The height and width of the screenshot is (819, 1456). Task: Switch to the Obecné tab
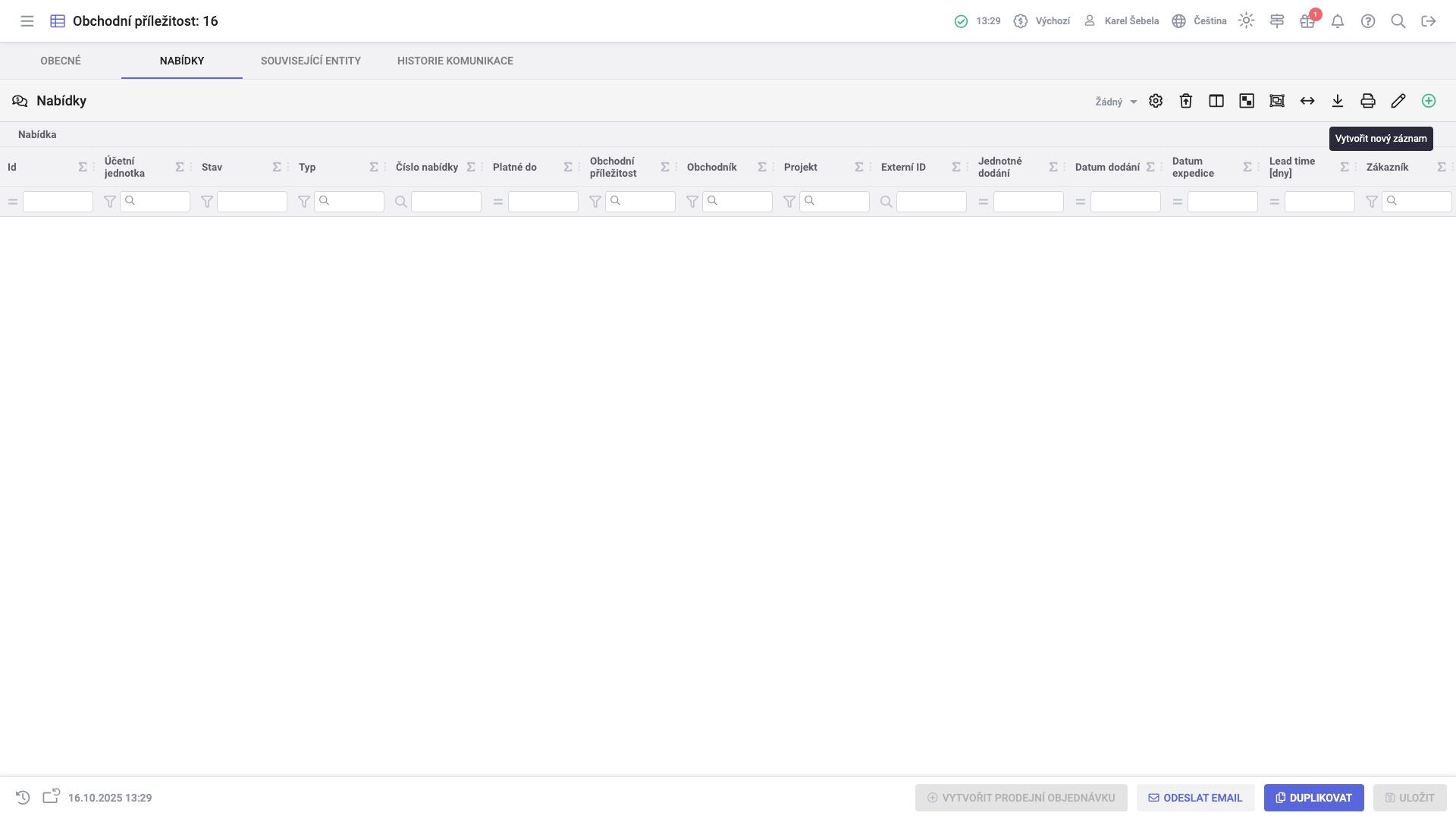click(x=61, y=61)
